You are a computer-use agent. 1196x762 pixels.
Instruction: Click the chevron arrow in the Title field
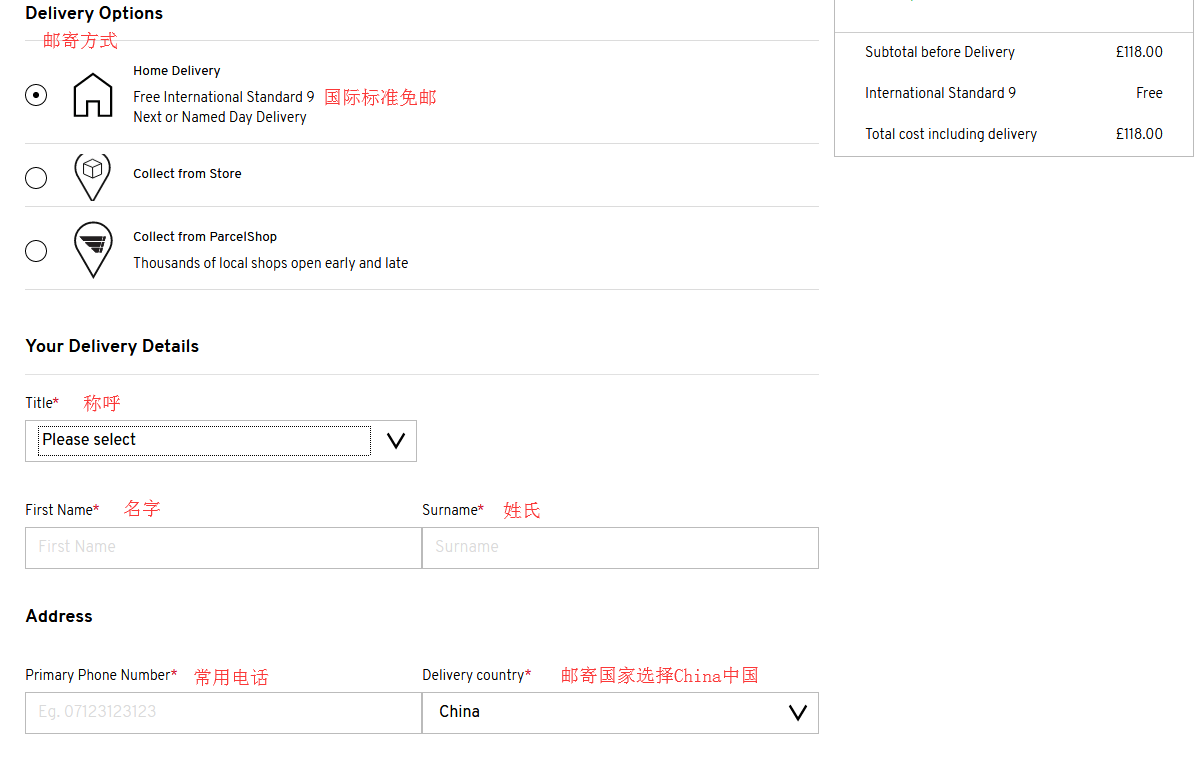coord(395,441)
